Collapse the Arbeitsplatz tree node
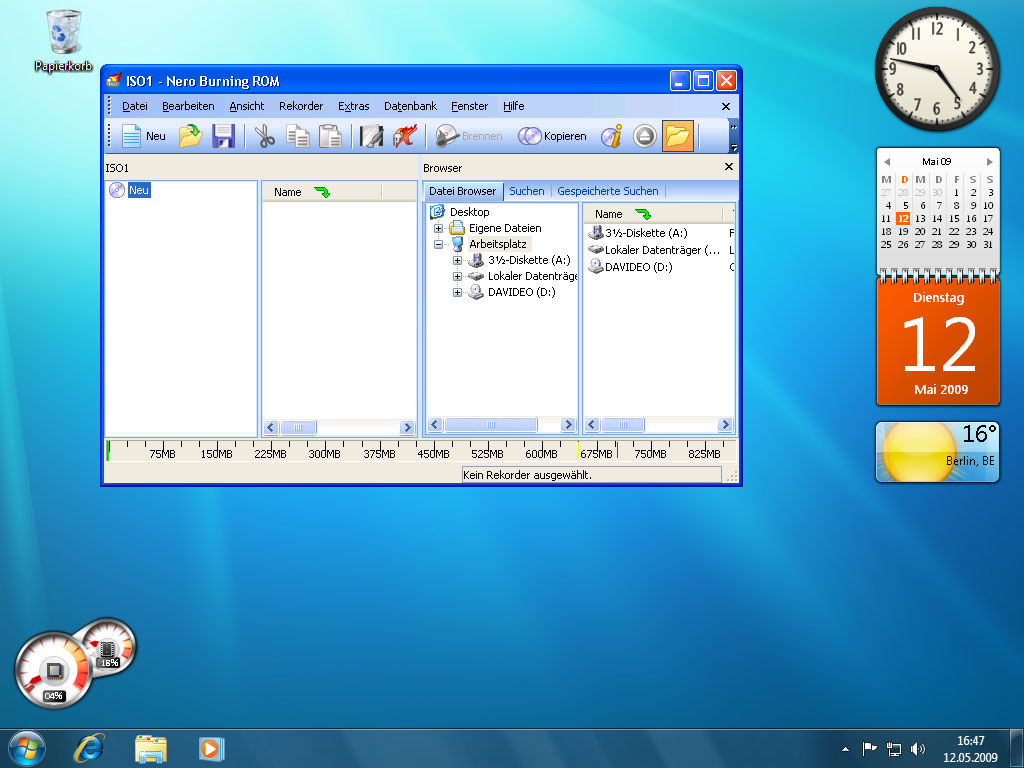This screenshot has height=768, width=1024. pyautogui.click(x=439, y=244)
